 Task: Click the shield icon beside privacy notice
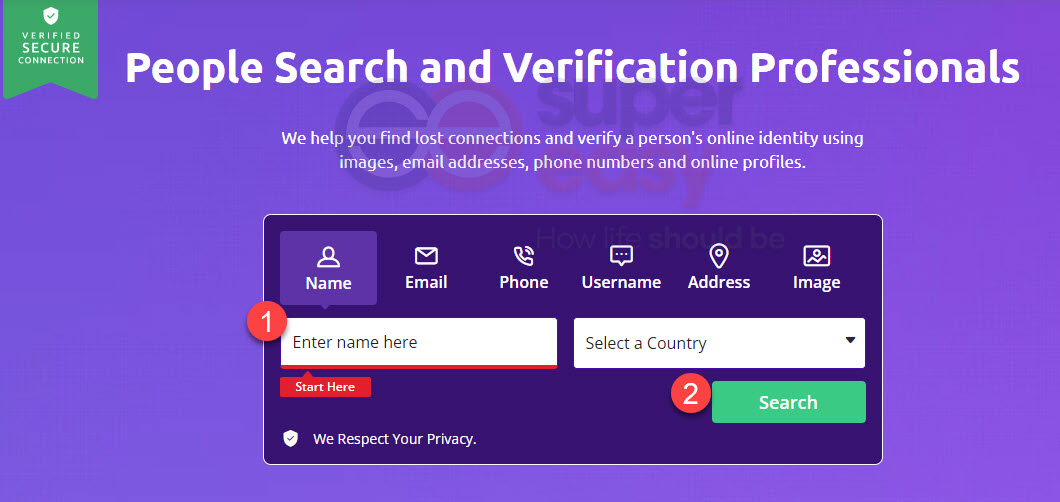point(290,438)
